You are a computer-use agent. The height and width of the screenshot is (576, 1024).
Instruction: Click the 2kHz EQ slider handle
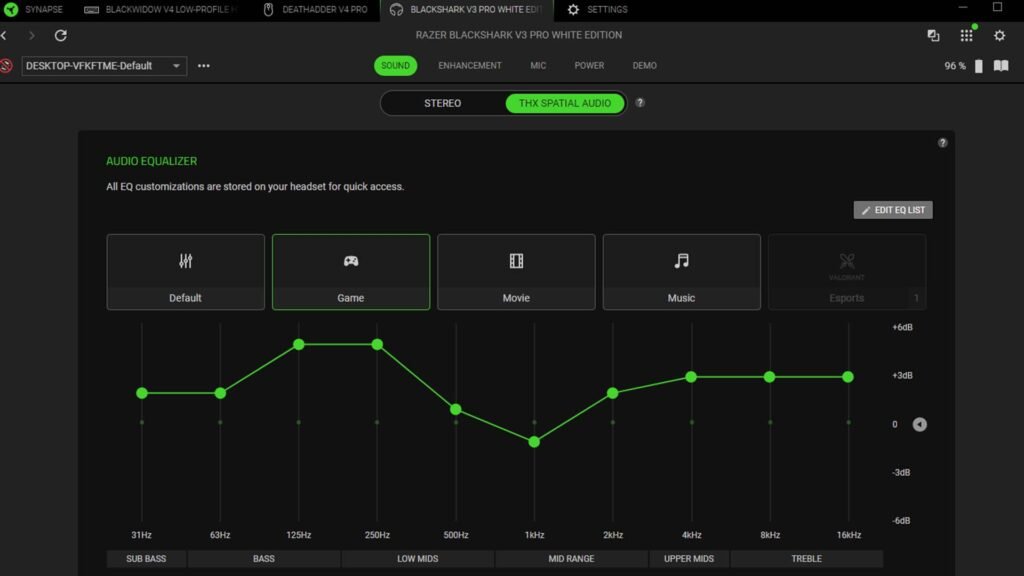[x=613, y=393]
